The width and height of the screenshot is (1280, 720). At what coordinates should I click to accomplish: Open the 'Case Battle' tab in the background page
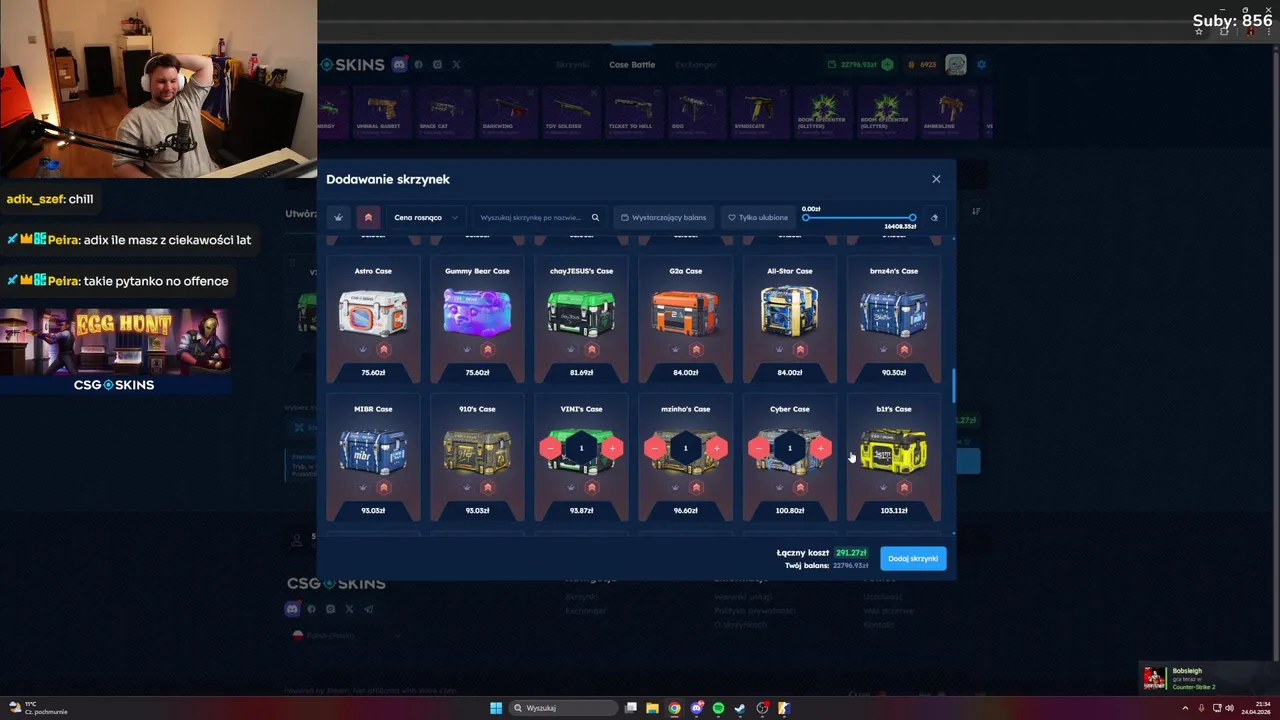(632, 65)
